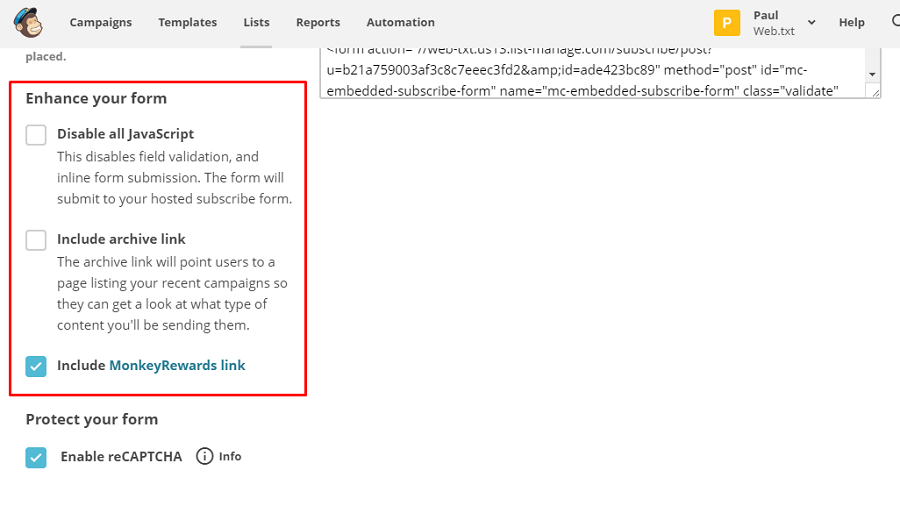Click the Enhance your form heading
900x506 pixels.
96,98
